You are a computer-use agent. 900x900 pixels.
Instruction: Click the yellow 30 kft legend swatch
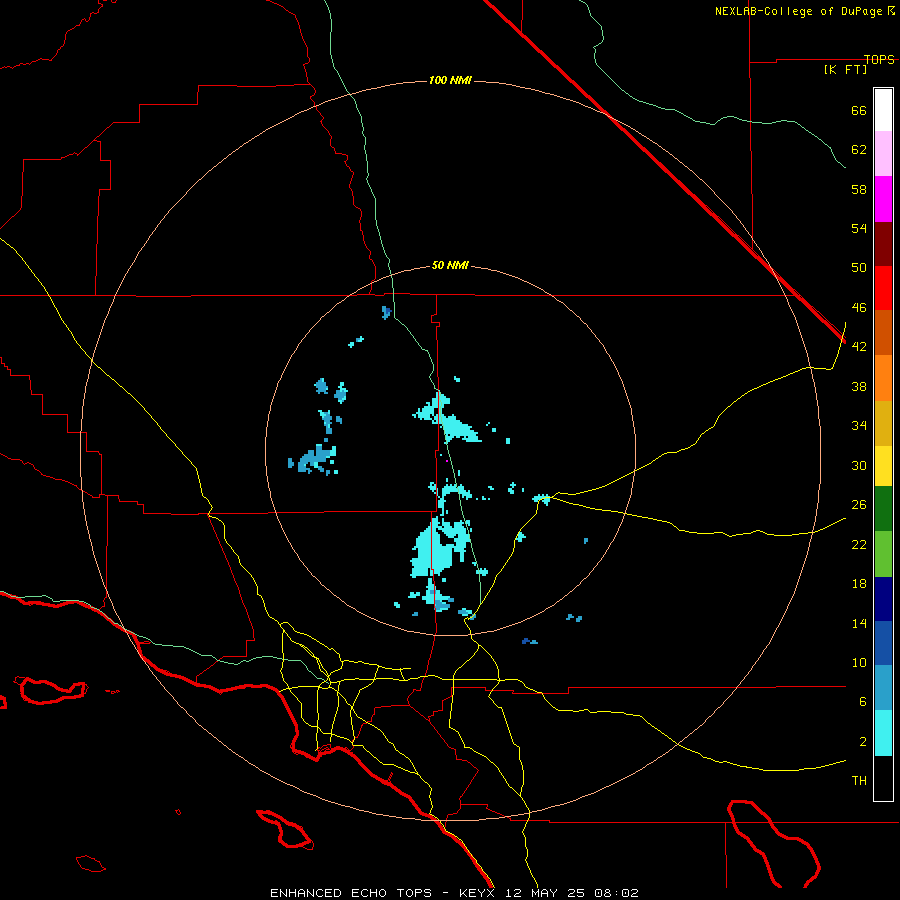point(883,466)
